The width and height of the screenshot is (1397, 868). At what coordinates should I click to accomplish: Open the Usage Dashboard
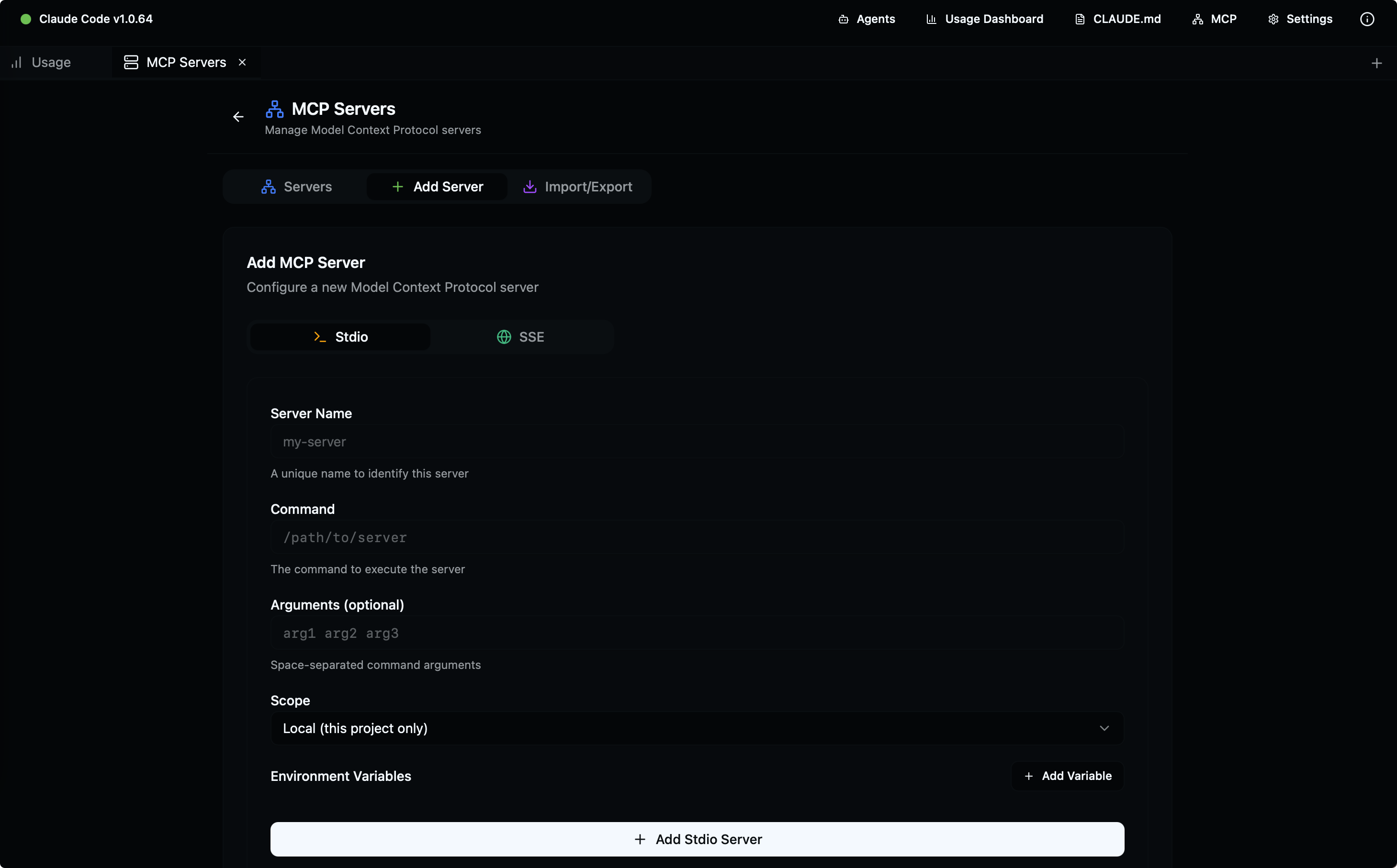[x=985, y=19]
